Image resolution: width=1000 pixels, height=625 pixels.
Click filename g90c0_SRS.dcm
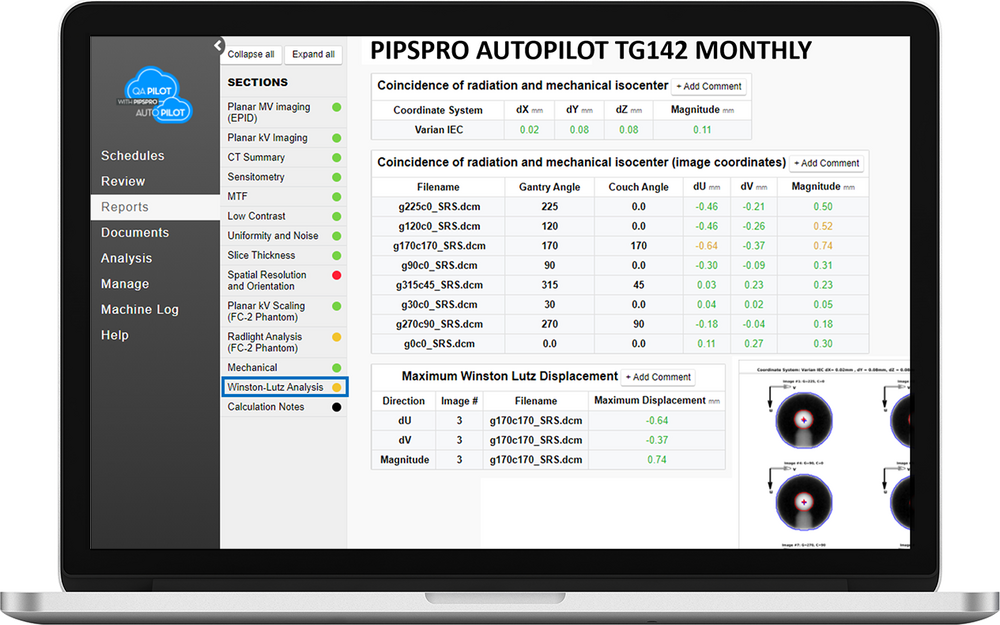pyautogui.click(x=439, y=266)
